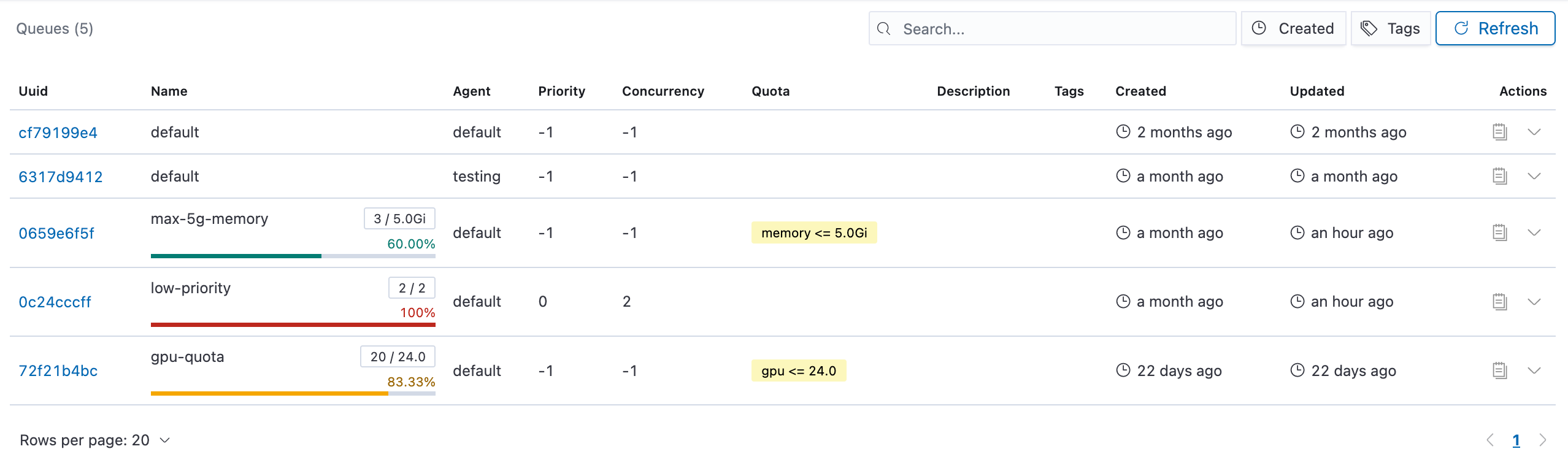Open the notes icon for max-5g-memory row

pyautogui.click(x=1500, y=232)
